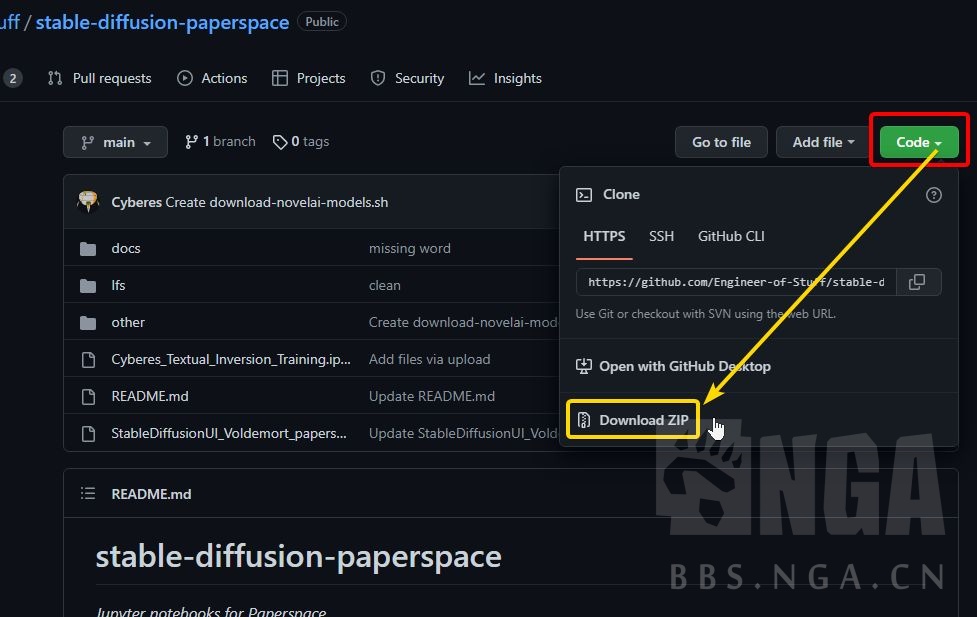
Task: Click the list icon beside README.md heading
Action: 87,493
